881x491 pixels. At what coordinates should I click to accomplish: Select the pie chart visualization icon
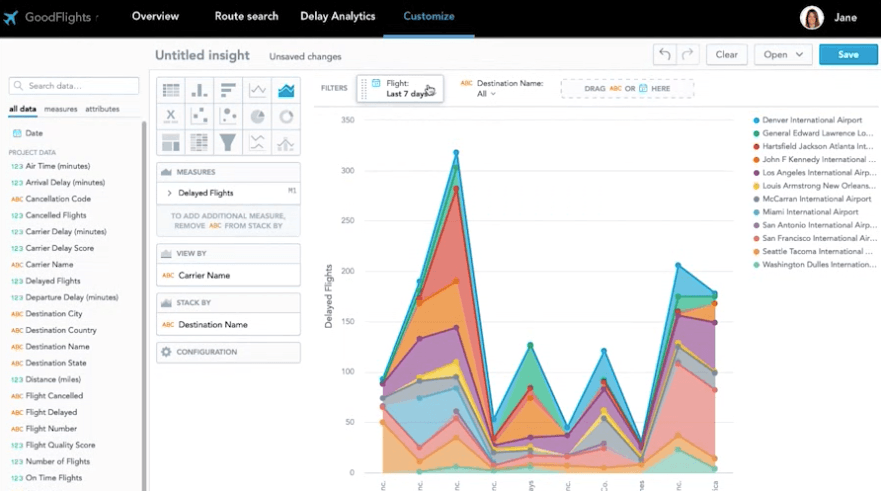[257, 116]
